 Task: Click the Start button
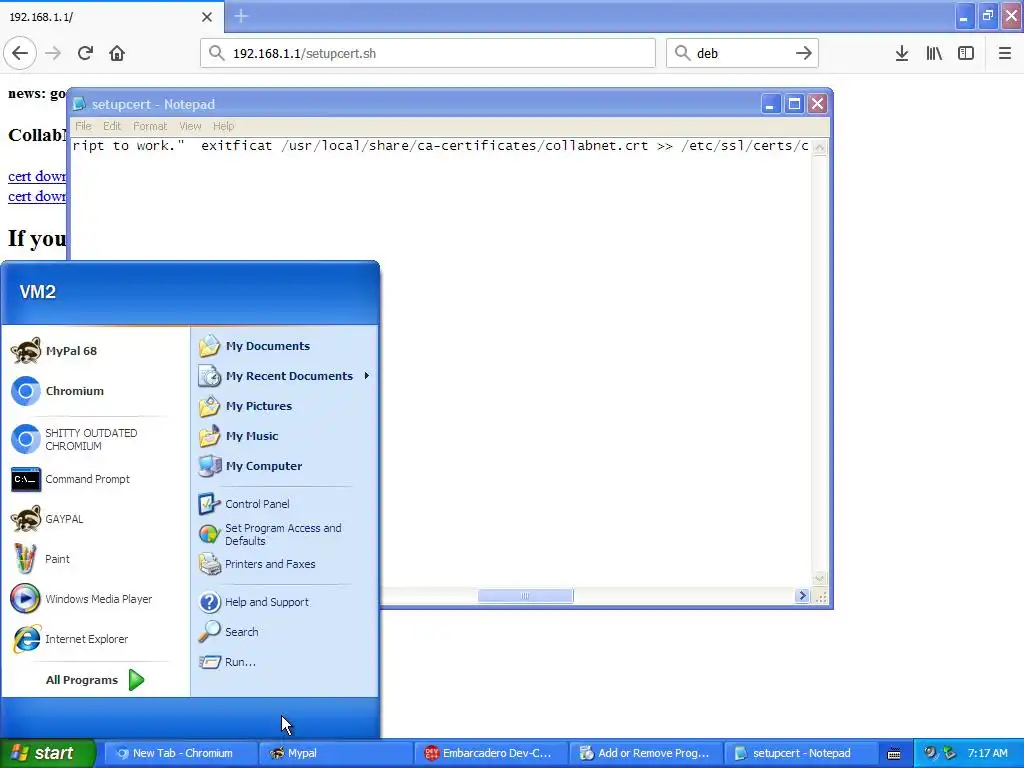[x=48, y=753]
